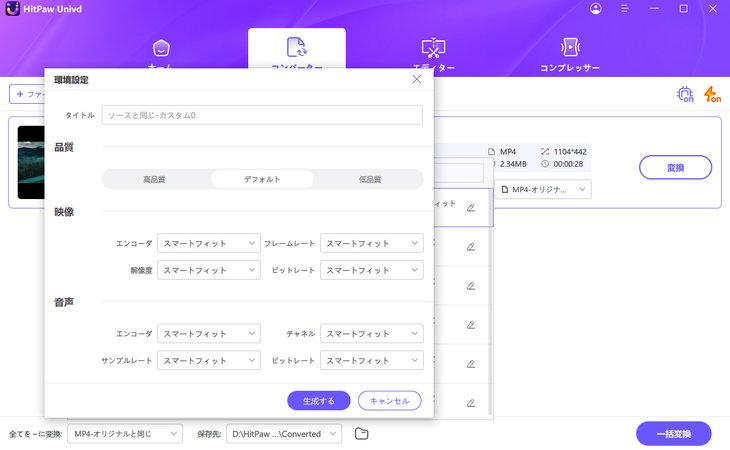Click the video thumbnail preview
The image size is (730, 450).
[x=31, y=162]
